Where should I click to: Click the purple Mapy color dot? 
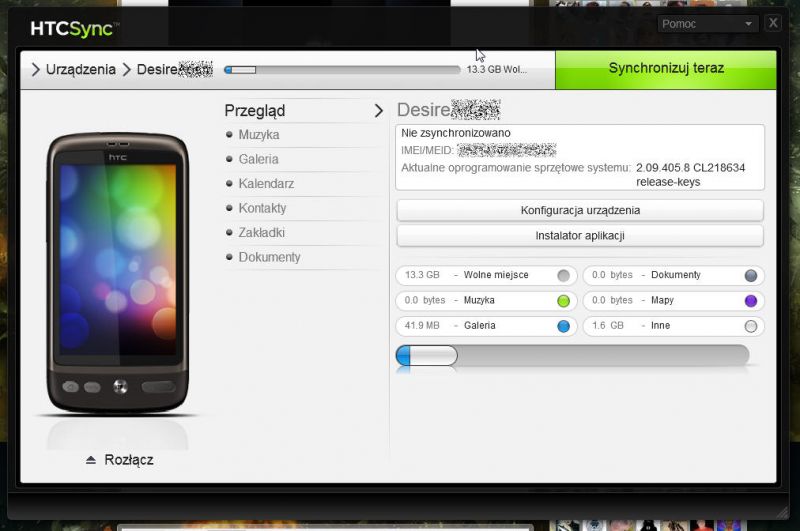[751, 301]
